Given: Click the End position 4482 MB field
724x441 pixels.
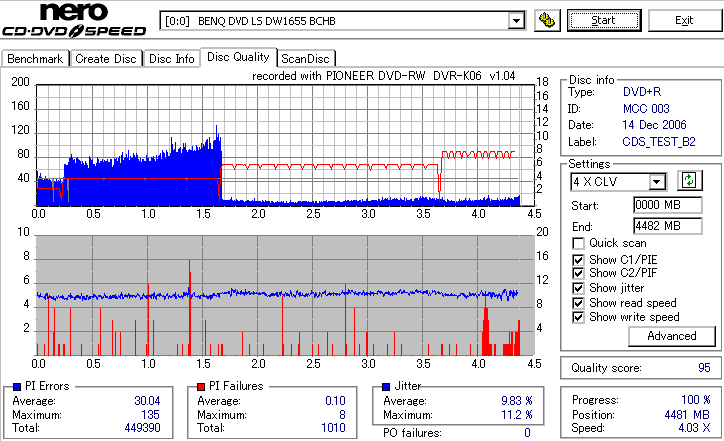Looking at the screenshot, I should point(668,226).
